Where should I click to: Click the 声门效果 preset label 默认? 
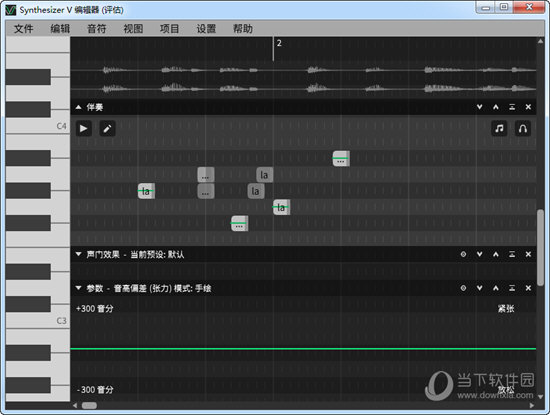[176, 254]
